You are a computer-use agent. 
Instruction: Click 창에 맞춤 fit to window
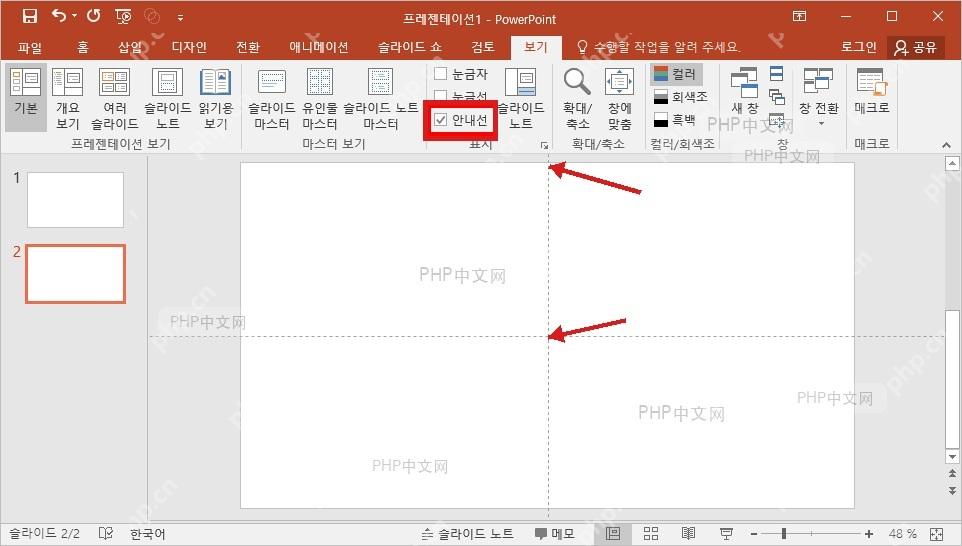[620, 97]
